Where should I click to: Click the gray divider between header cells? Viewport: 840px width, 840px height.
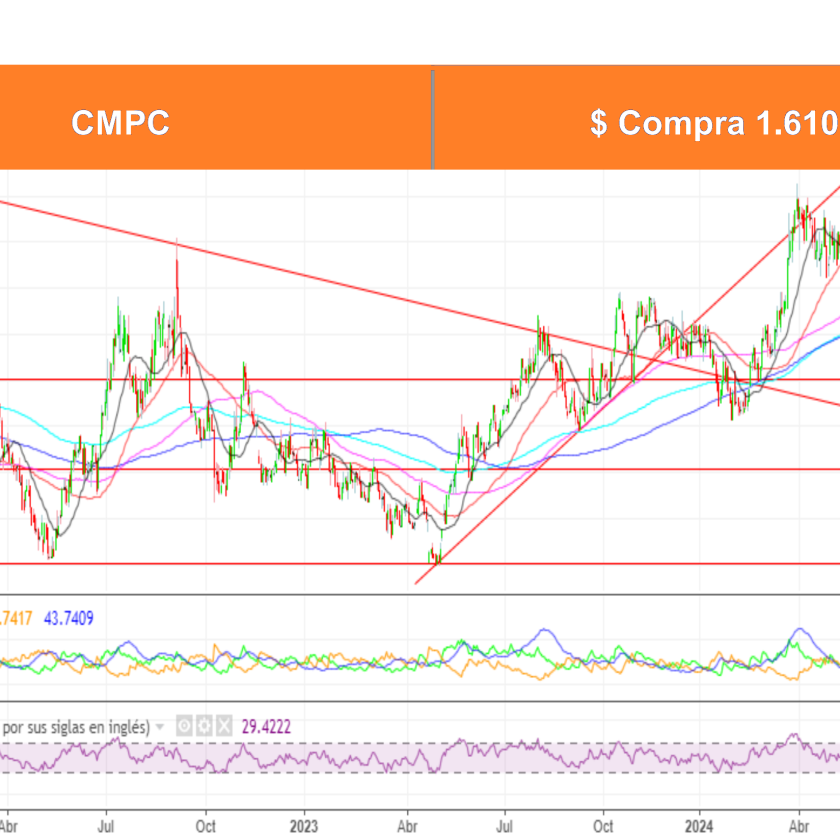[x=433, y=120]
